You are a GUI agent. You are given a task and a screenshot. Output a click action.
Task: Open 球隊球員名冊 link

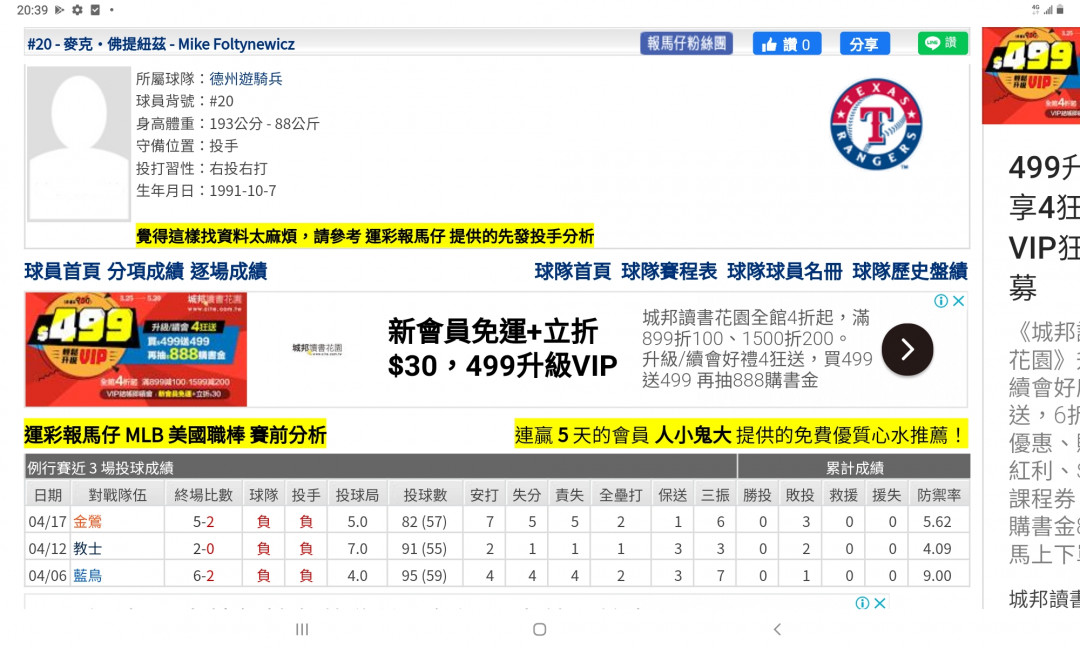click(785, 271)
